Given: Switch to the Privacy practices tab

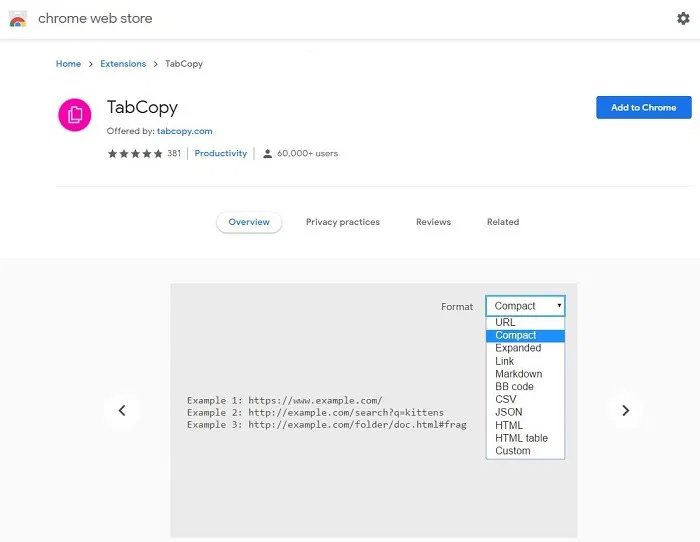Looking at the screenshot, I should click(342, 222).
